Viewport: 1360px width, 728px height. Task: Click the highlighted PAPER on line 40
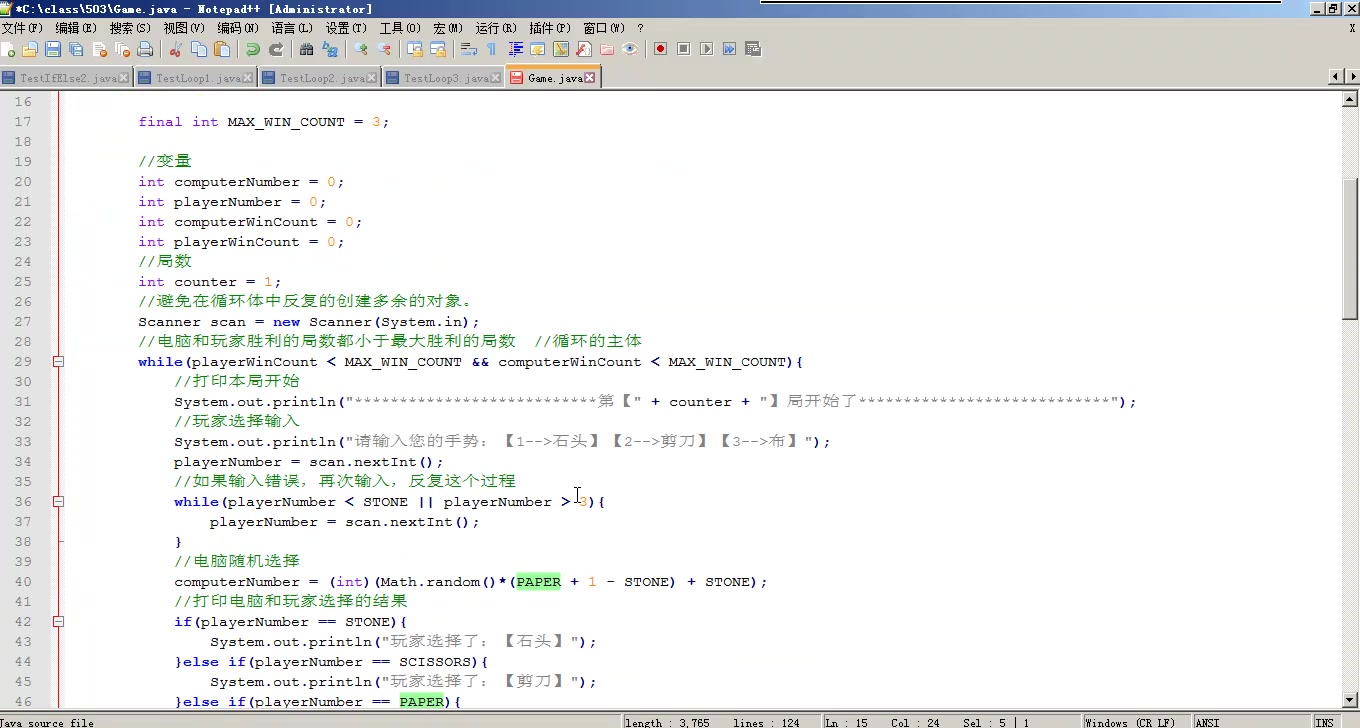(538, 581)
